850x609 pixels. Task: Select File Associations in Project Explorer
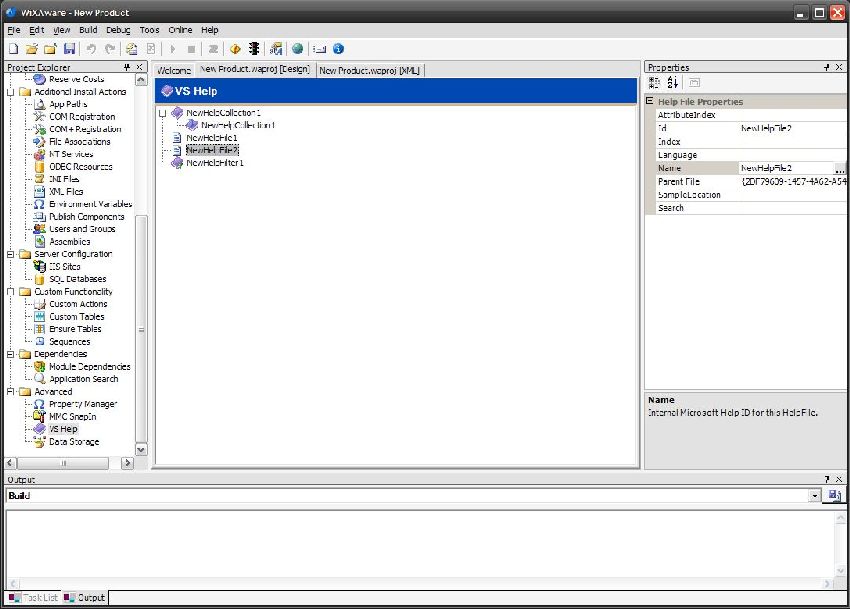coord(80,142)
